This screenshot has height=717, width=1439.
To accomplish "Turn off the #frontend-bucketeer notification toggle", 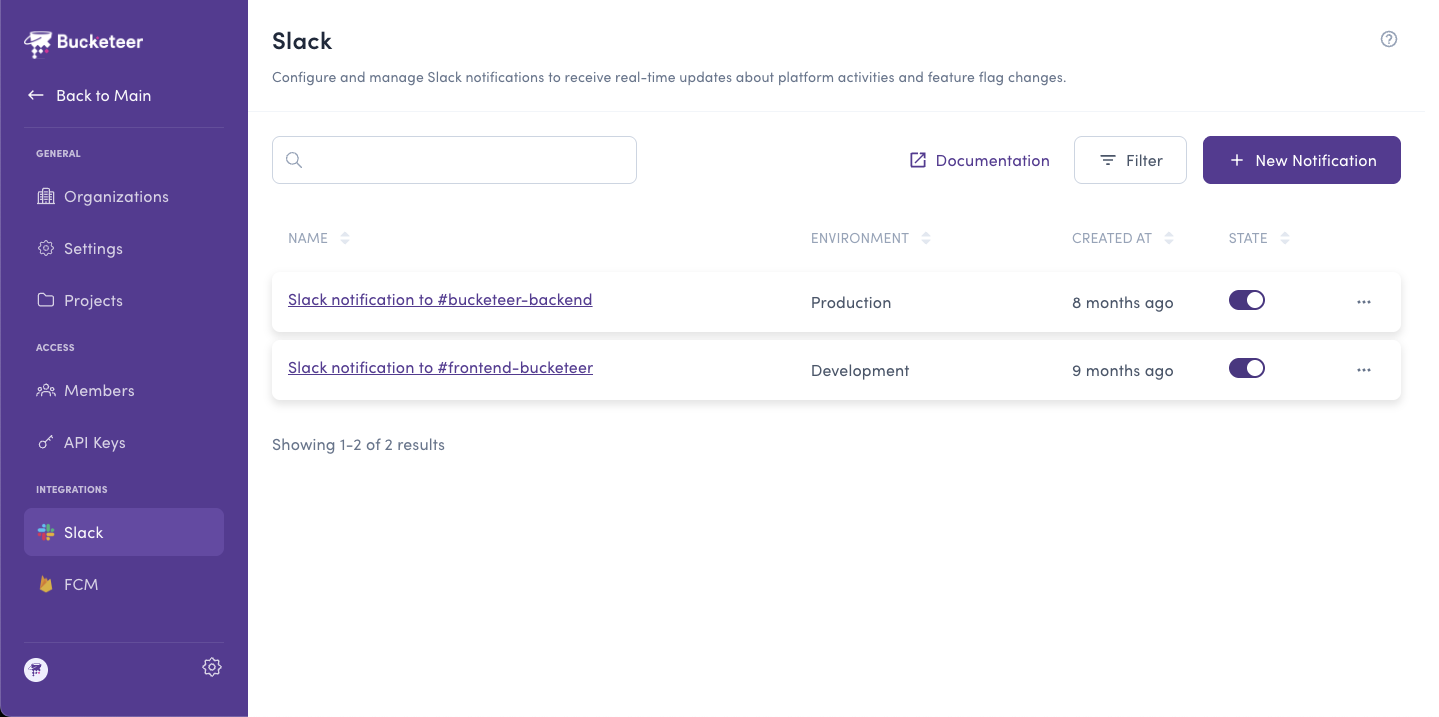I will [x=1246, y=367].
